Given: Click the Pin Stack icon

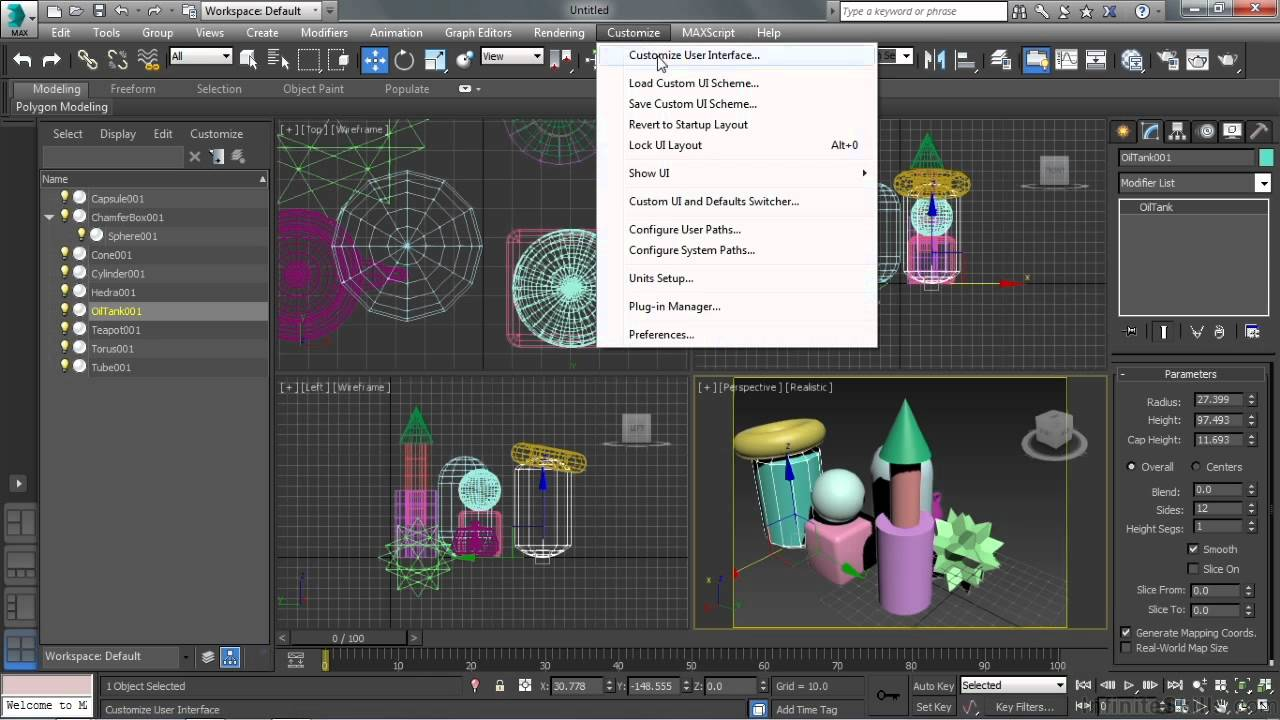Looking at the screenshot, I should 1131,332.
